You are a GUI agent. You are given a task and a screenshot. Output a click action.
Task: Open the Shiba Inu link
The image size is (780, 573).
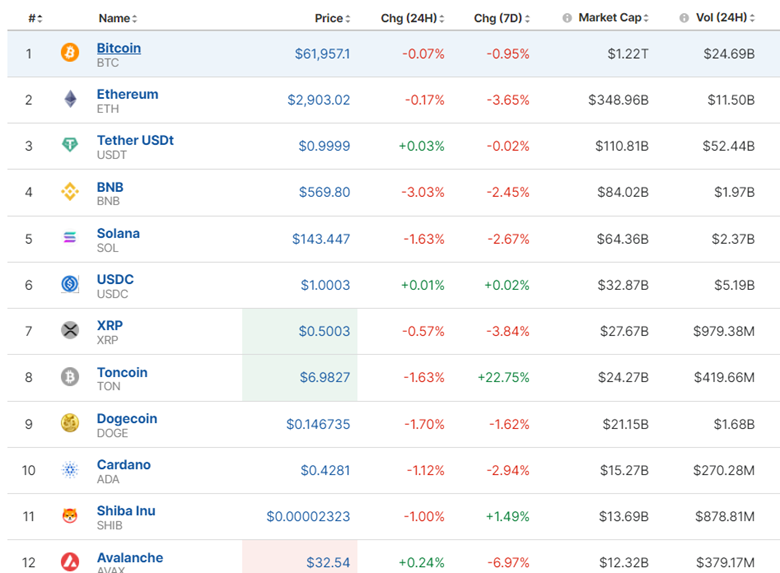point(126,511)
